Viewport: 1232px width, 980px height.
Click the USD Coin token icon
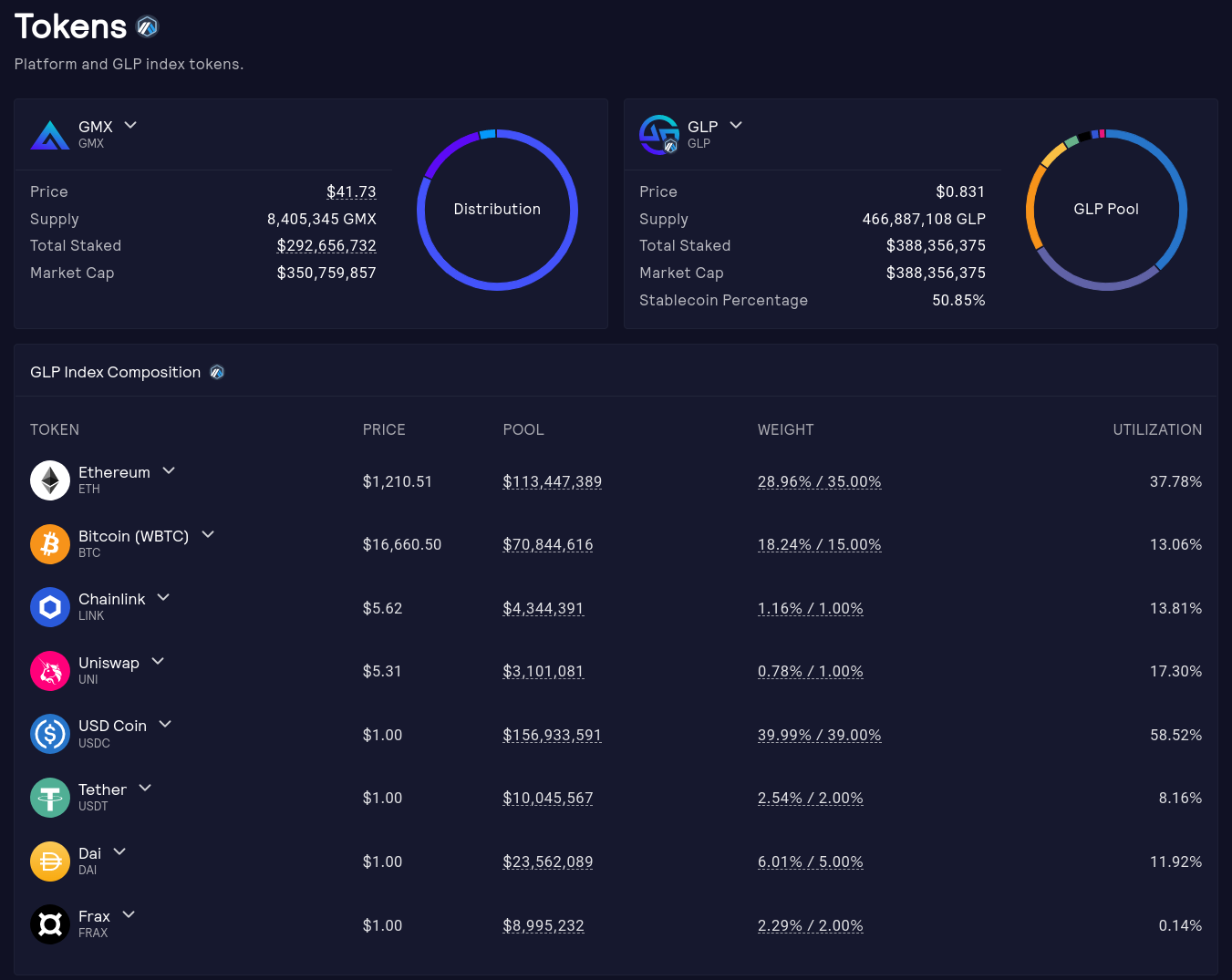[x=50, y=734]
